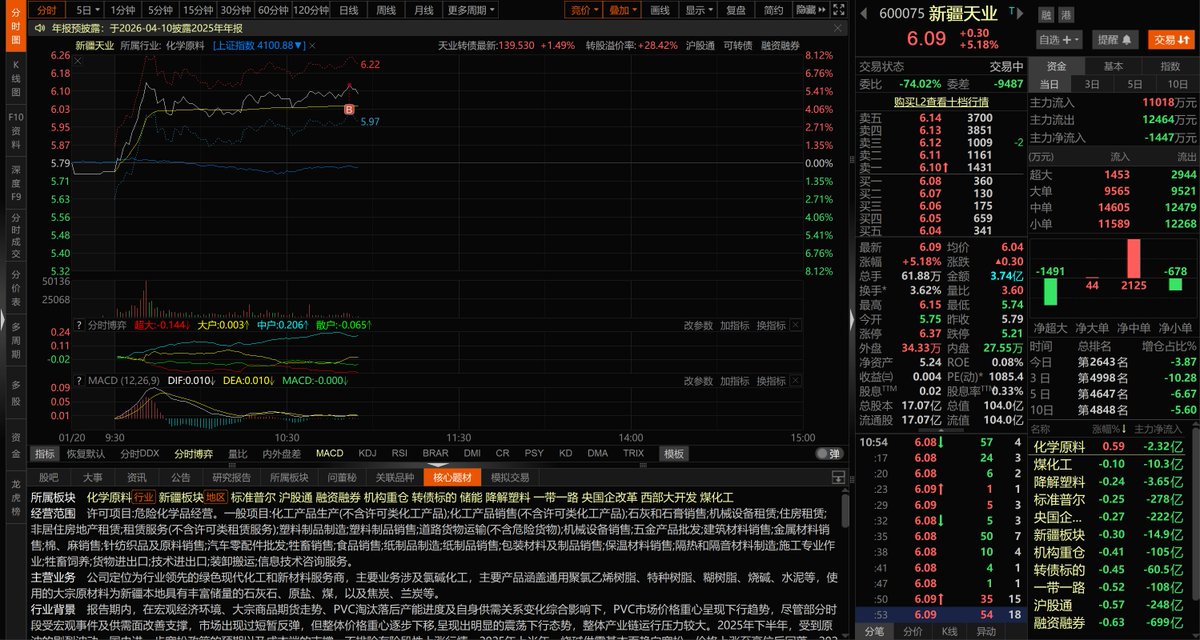
Task: Switch to the 研究报告 tab
Action: [232, 477]
